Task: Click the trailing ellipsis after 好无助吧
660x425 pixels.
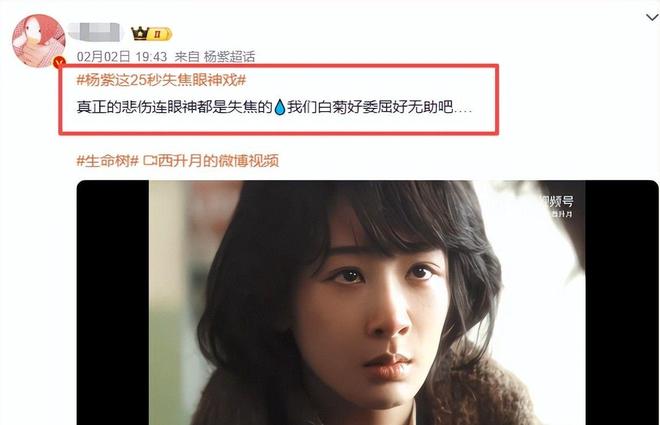Action: (463, 111)
